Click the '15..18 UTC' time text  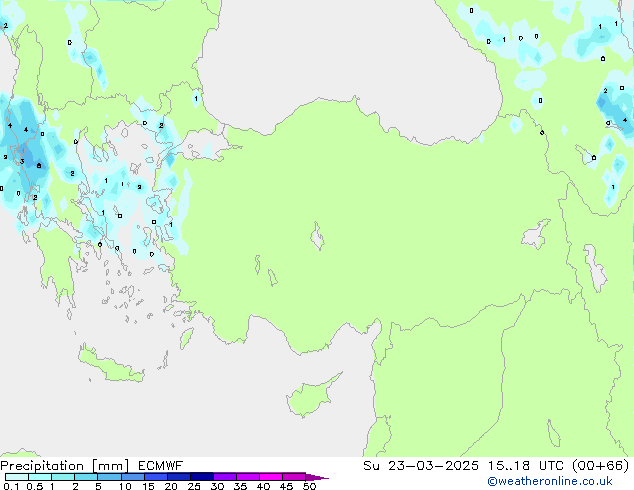pos(525,466)
